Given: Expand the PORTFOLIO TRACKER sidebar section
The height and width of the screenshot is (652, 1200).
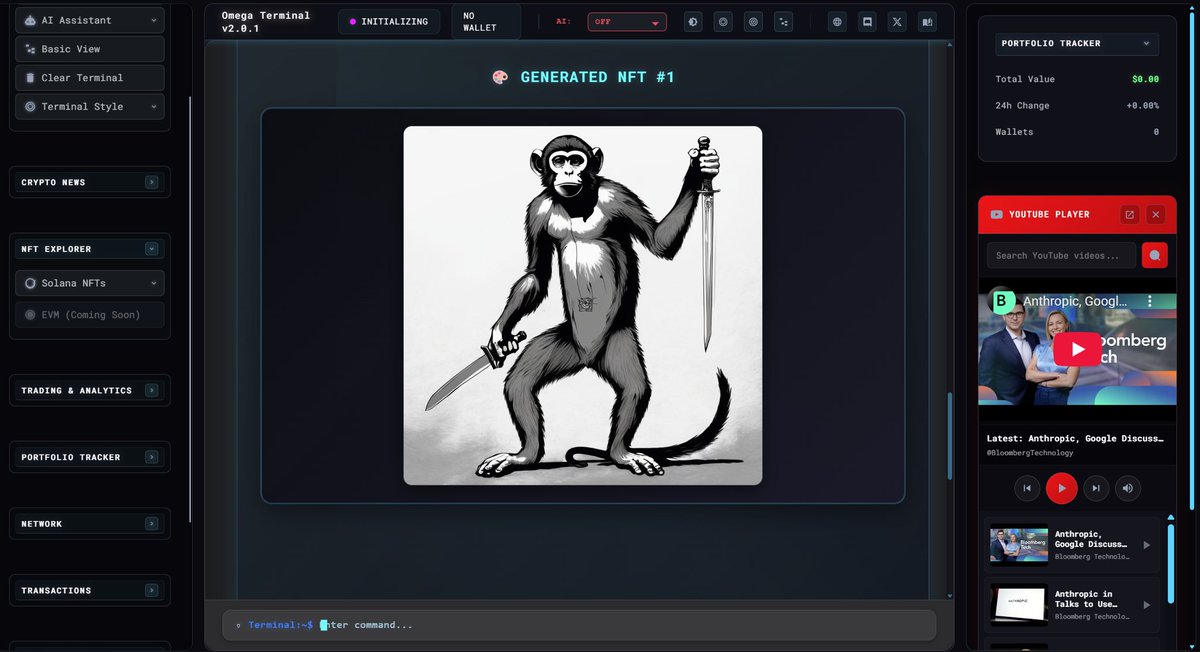Looking at the screenshot, I should 90,457.
